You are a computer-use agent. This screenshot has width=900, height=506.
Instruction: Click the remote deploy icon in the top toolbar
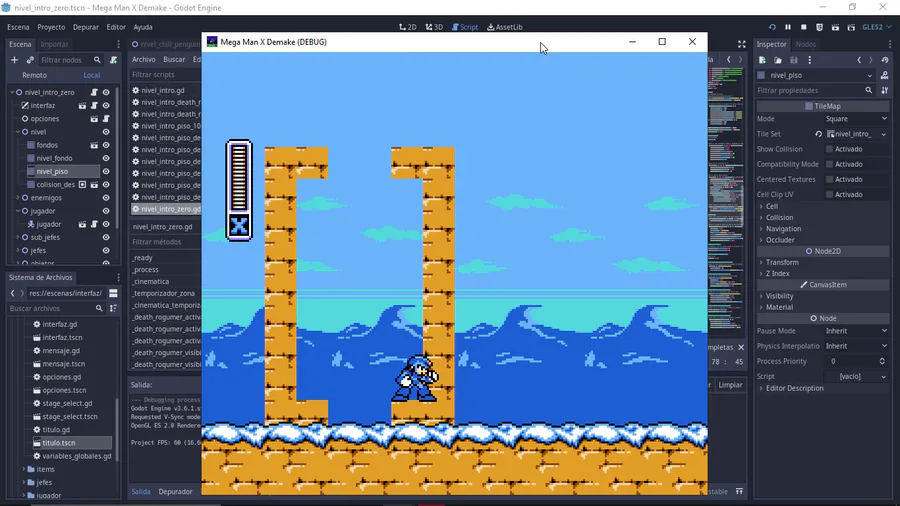(820, 27)
